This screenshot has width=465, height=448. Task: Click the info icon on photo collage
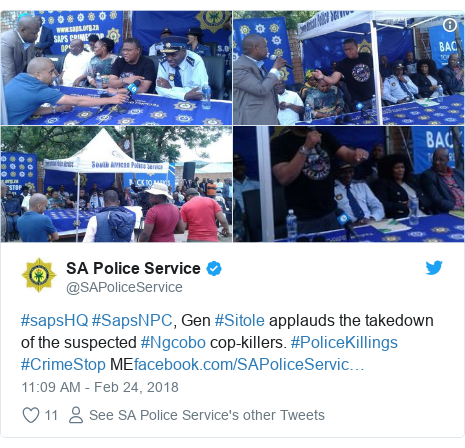click(x=450, y=25)
